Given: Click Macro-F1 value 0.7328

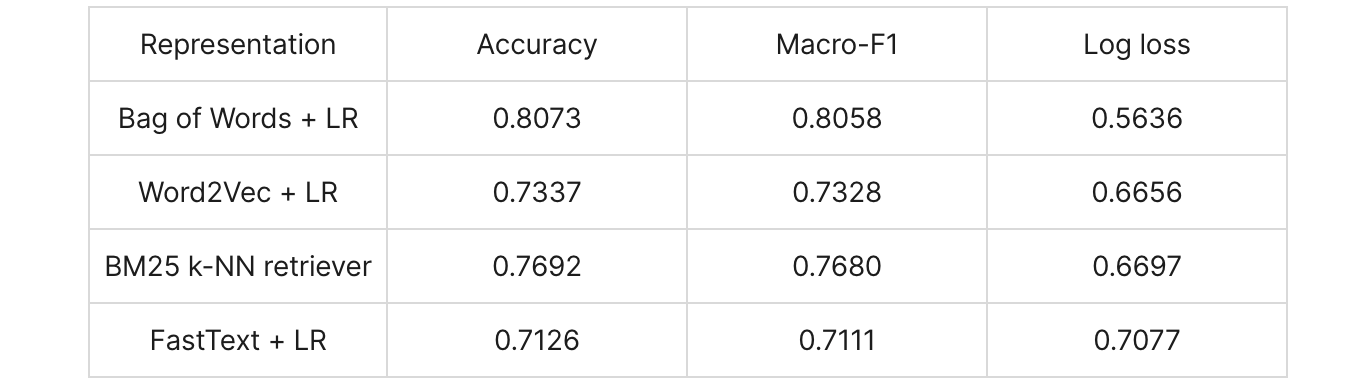Looking at the screenshot, I should [837, 192].
